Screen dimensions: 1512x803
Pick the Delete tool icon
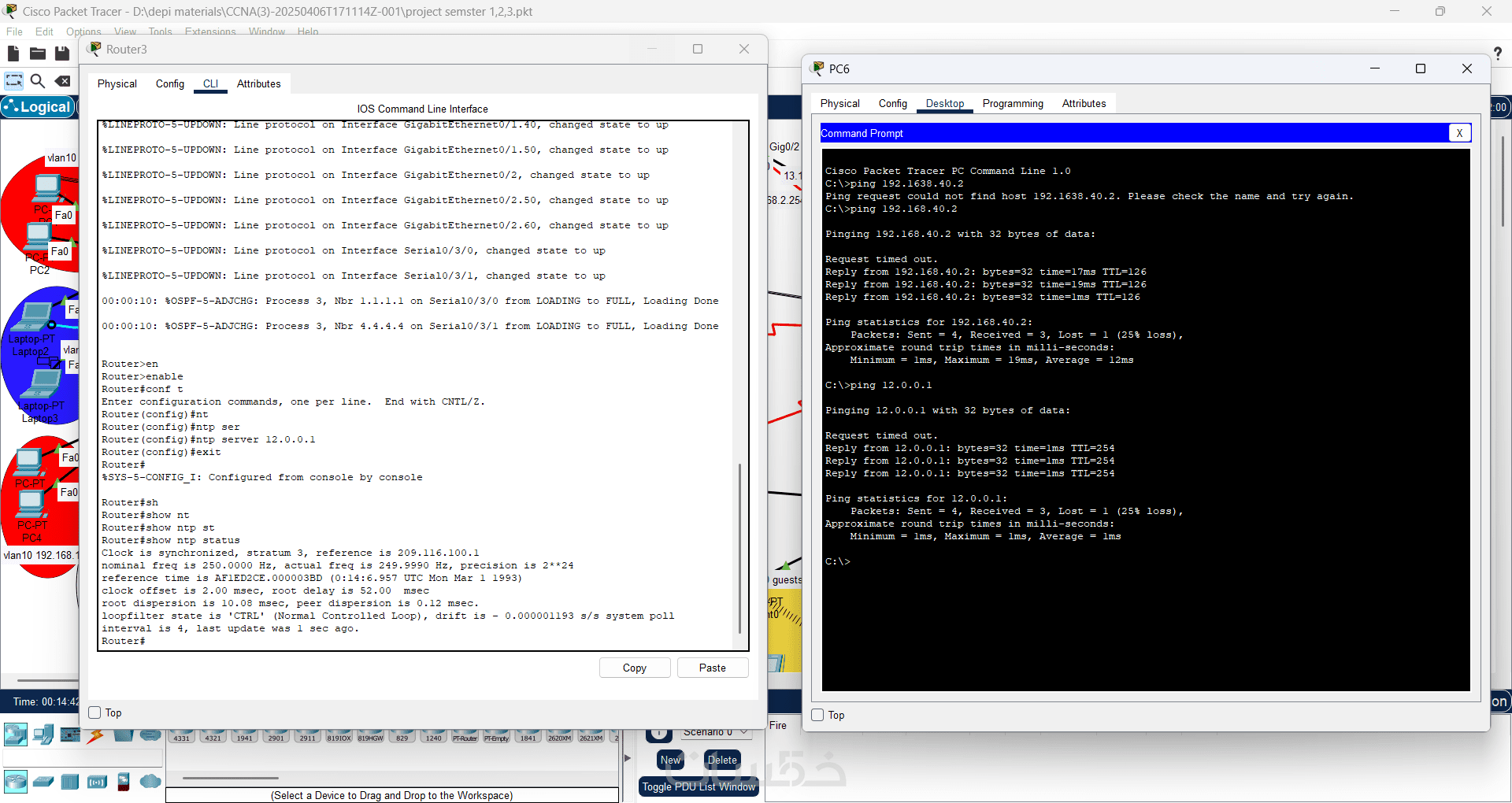[x=62, y=81]
